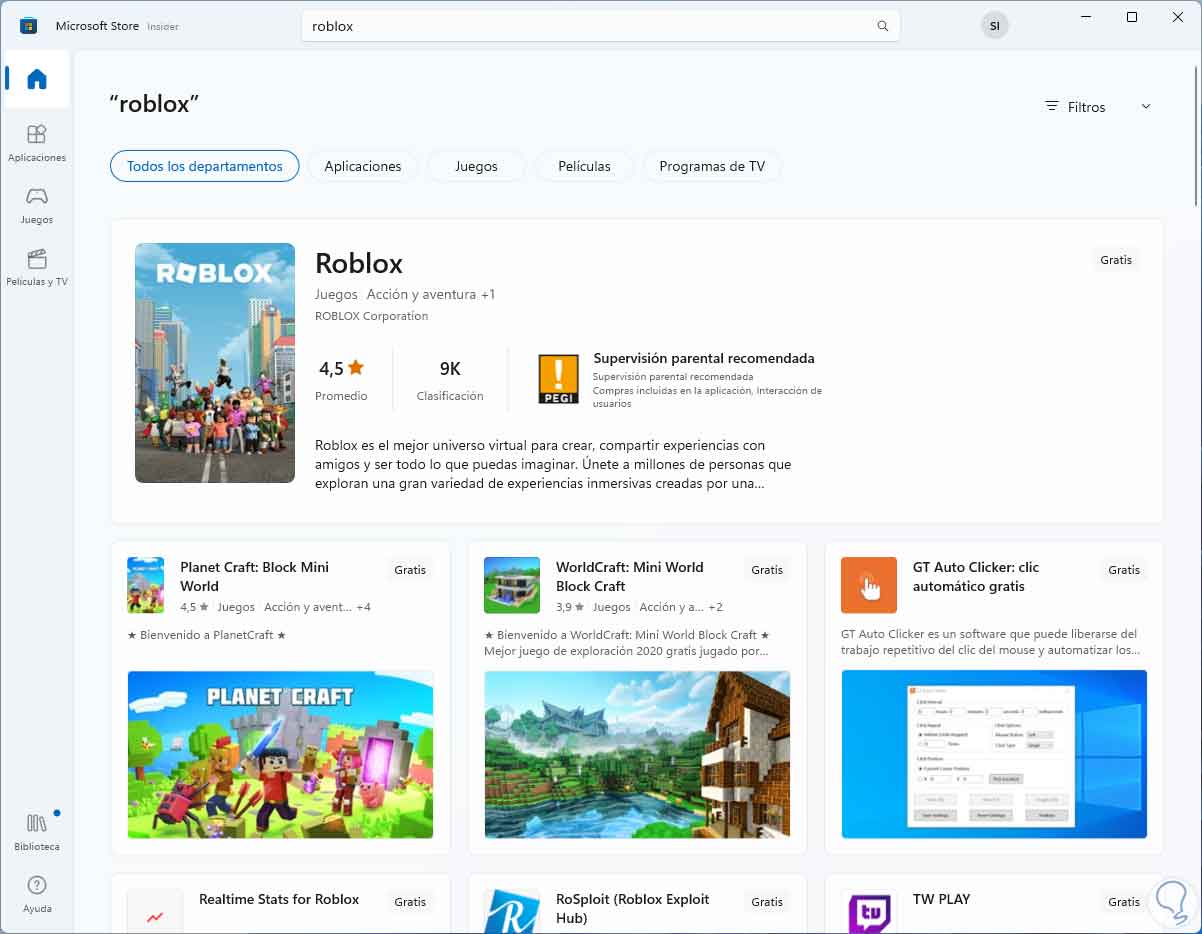Click the Gratis button for Roblox

click(x=1116, y=259)
